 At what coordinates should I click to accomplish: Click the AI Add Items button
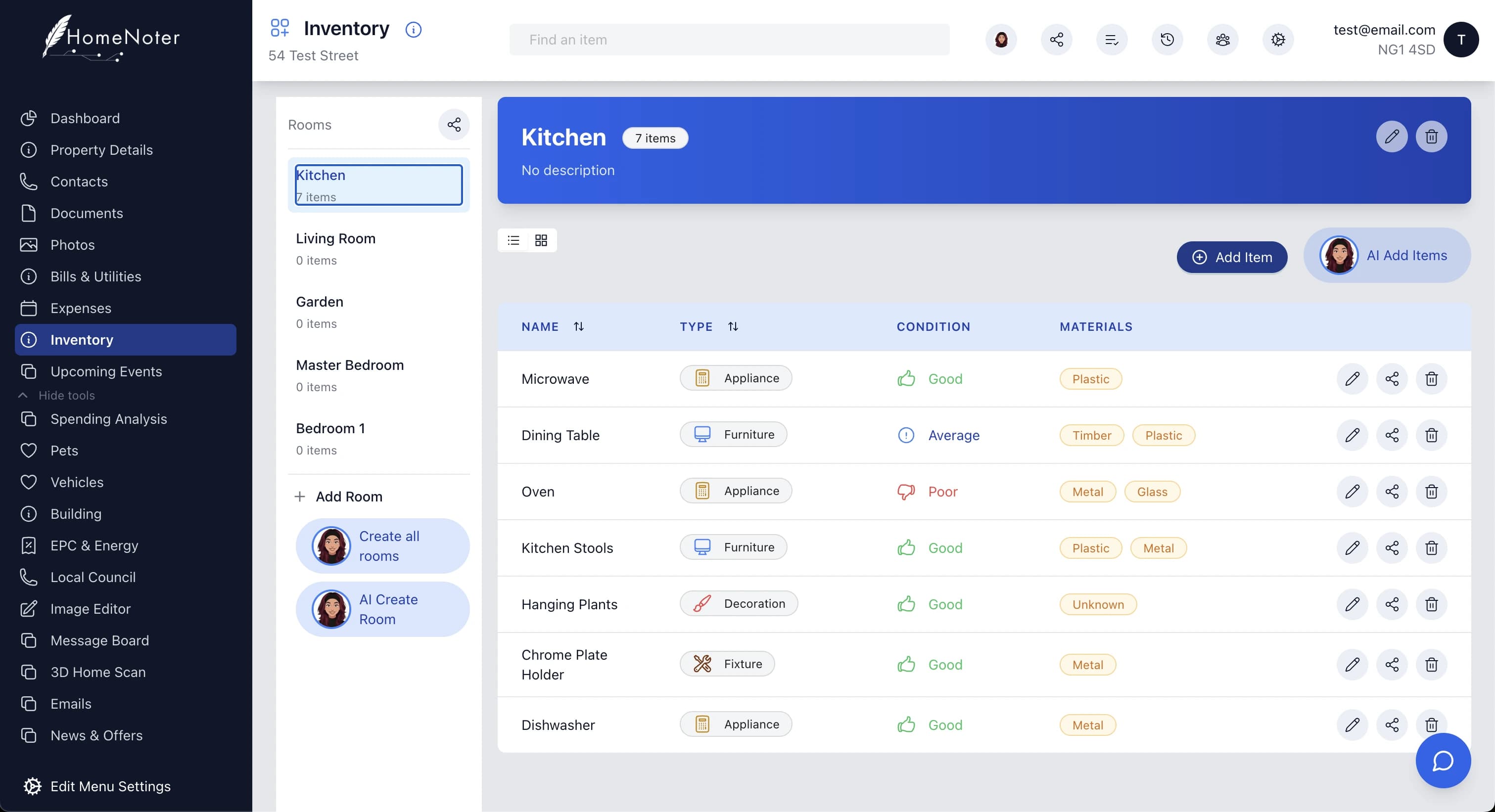click(x=1387, y=255)
